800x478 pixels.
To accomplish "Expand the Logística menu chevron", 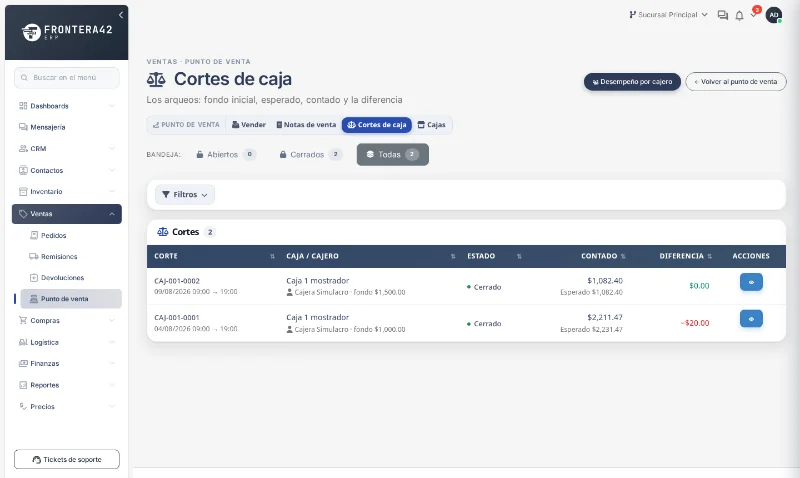I will tap(112, 342).
